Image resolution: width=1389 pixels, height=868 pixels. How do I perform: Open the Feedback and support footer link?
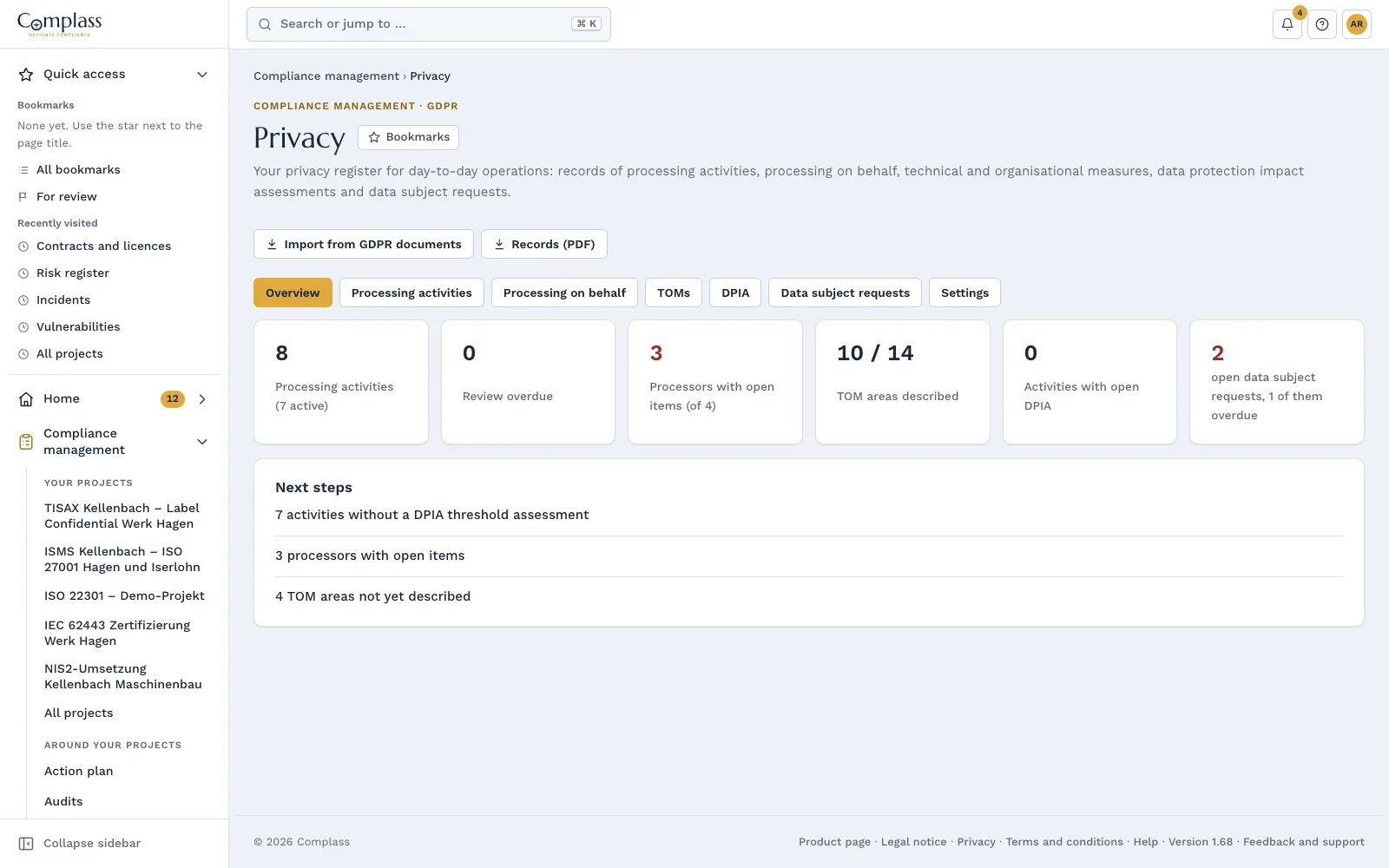click(1304, 842)
